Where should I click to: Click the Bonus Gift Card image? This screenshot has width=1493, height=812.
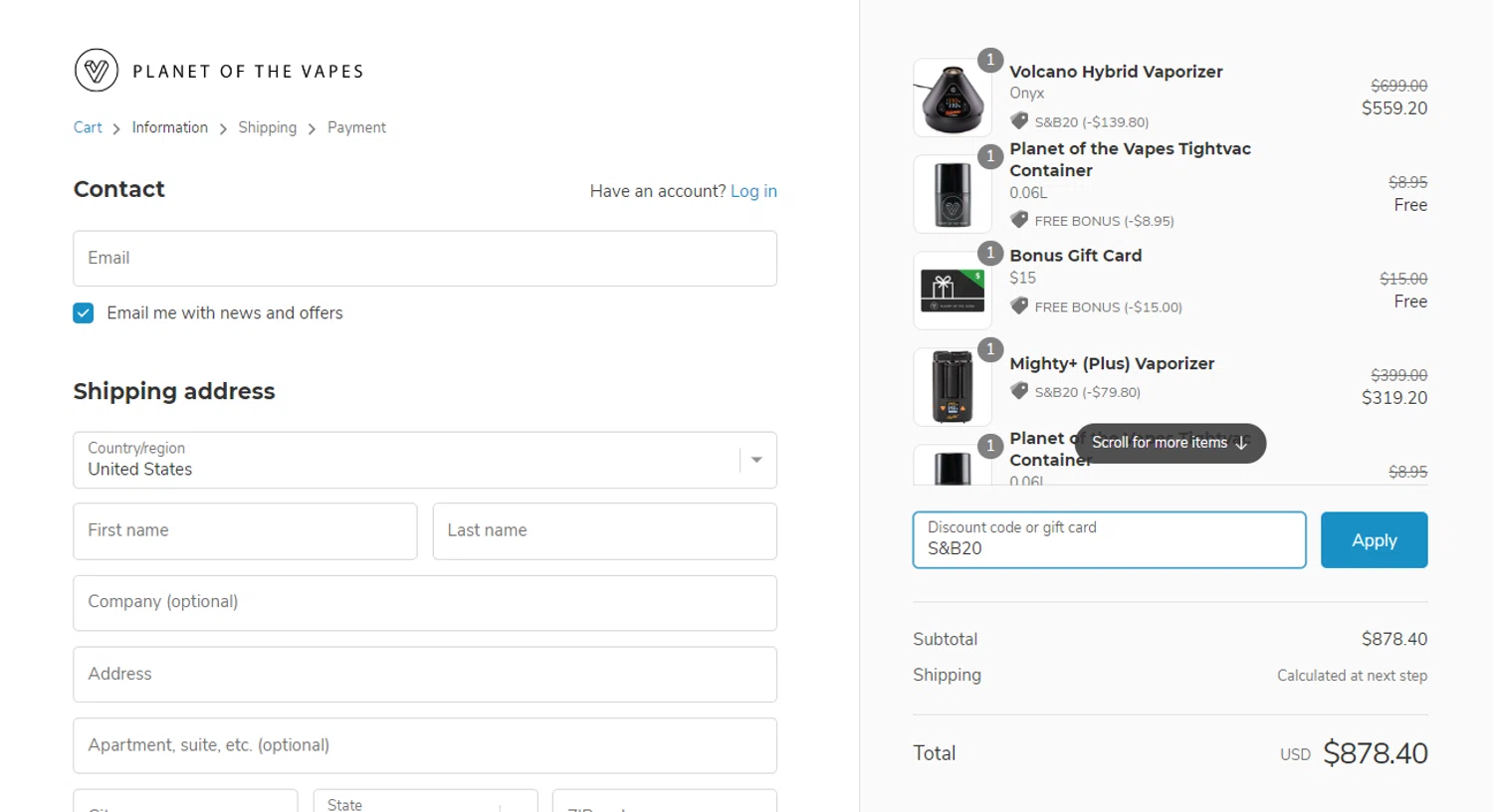[x=953, y=291]
